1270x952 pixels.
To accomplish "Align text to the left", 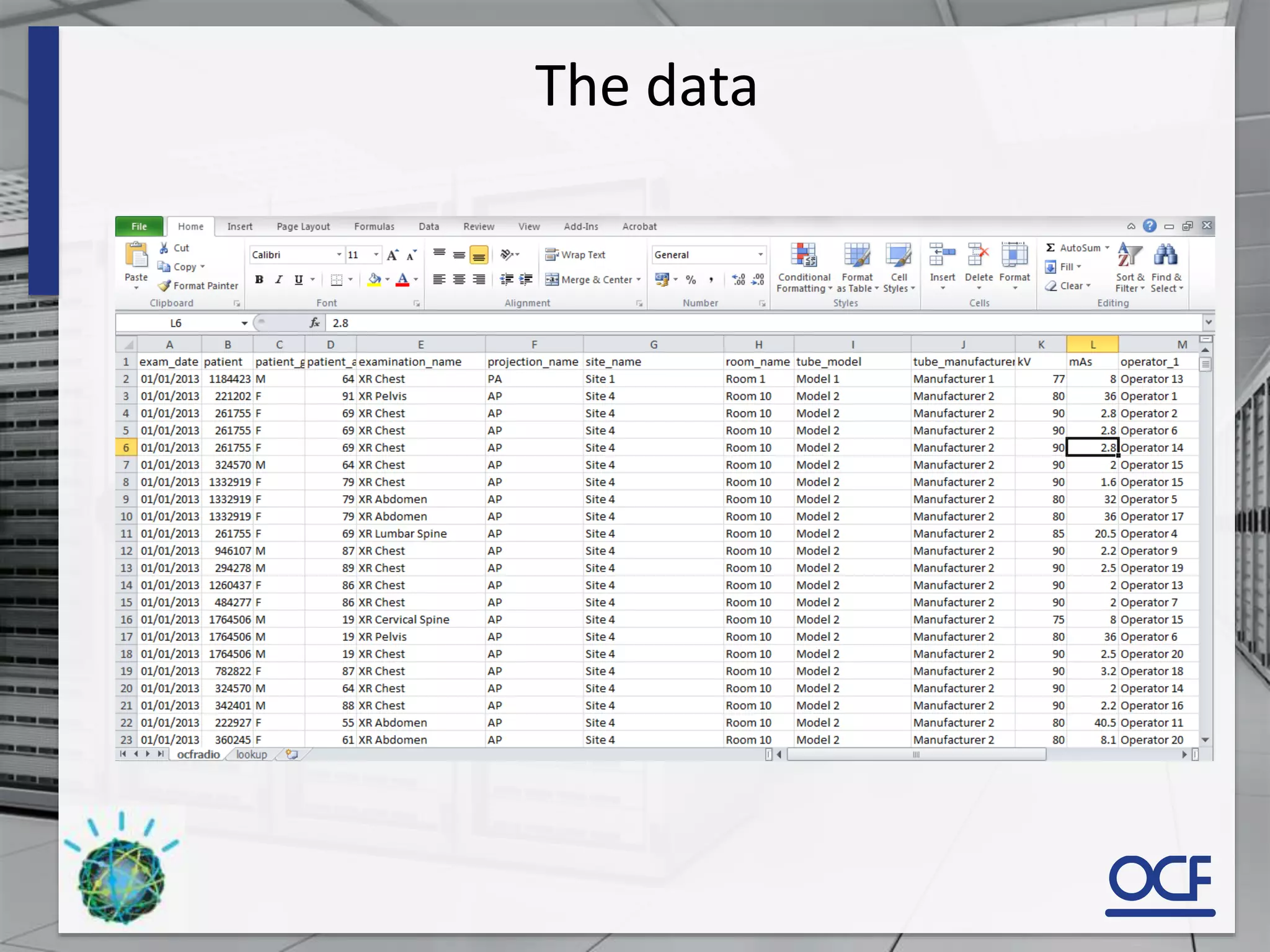I will coord(439,280).
